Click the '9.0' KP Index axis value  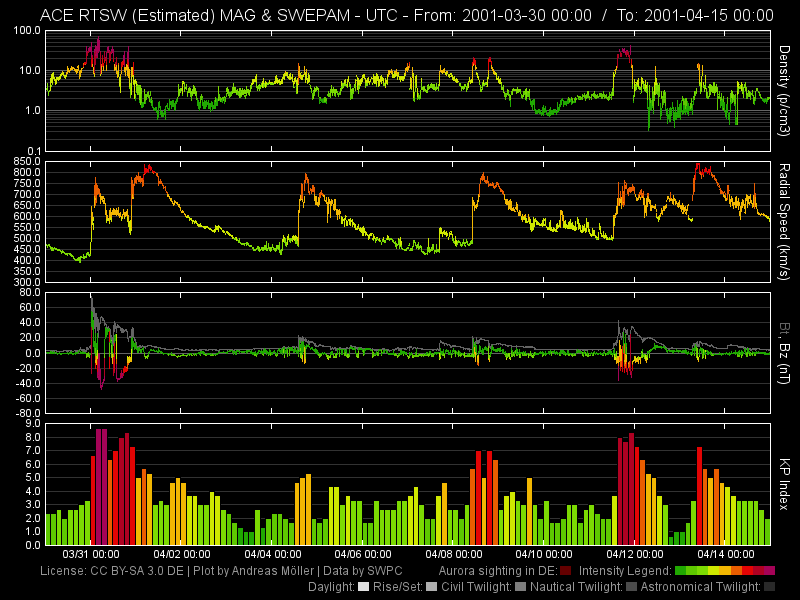33,423
